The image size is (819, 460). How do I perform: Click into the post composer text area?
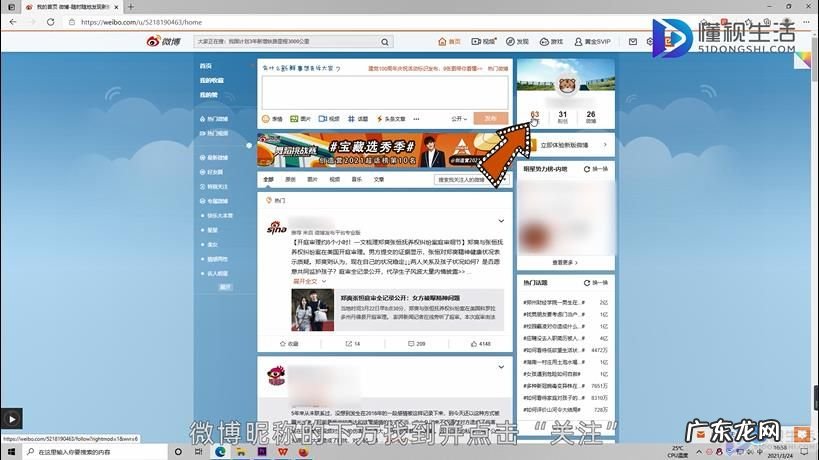pyautogui.click(x=385, y=92)
